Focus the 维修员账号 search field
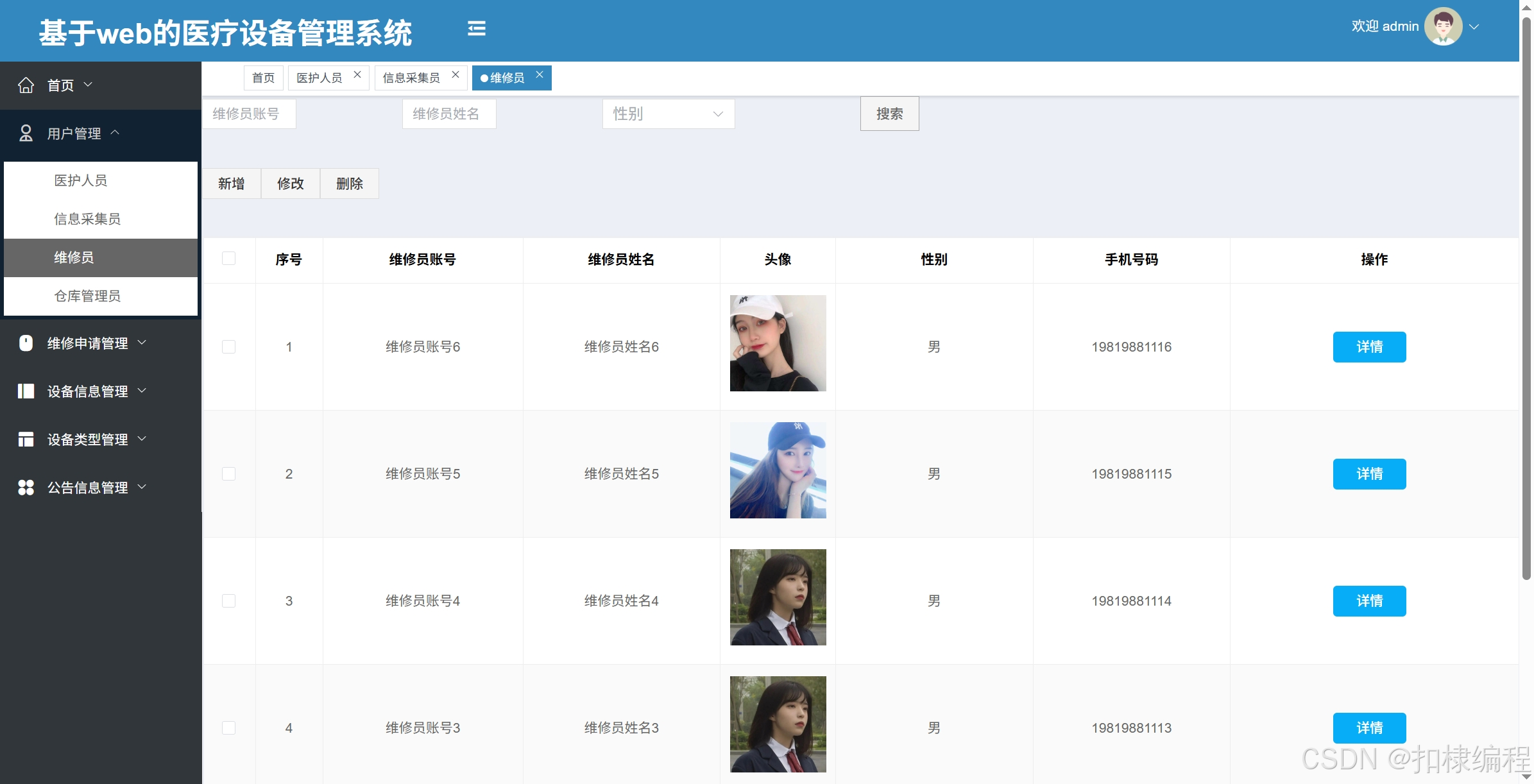The width and height of the screenshot is (1534, 784). (x=250, y=114)
